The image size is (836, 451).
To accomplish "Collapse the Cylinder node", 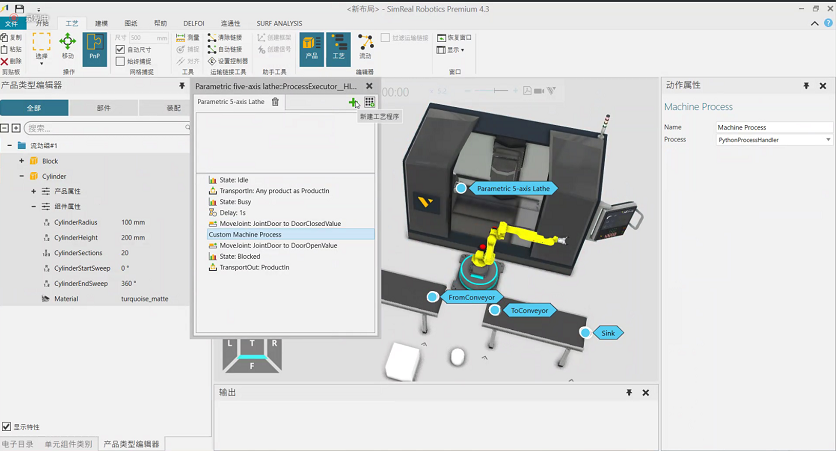I will coord(21,176).
